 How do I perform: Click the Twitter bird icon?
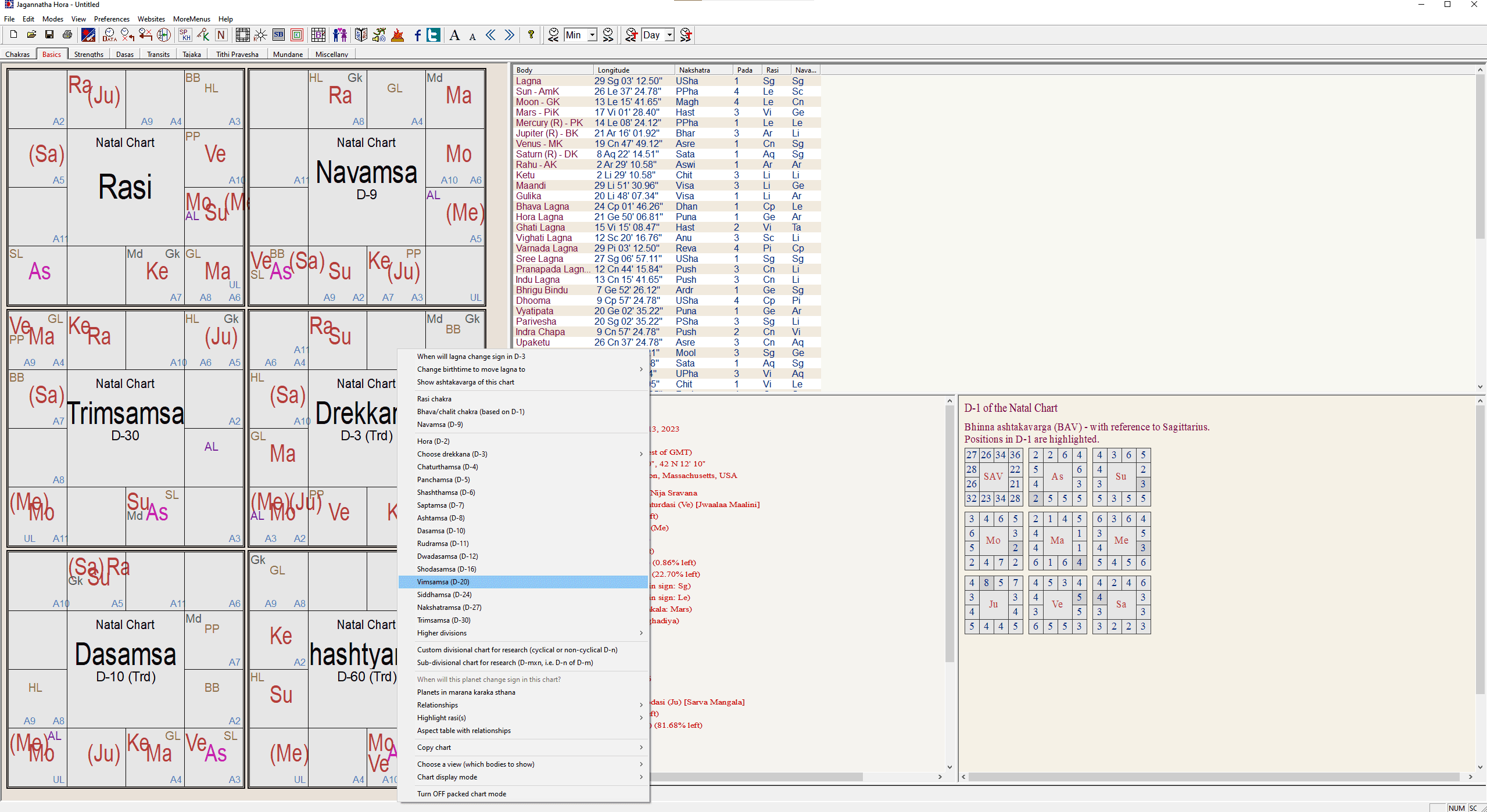pyautogui.click(x=433, y=35)
